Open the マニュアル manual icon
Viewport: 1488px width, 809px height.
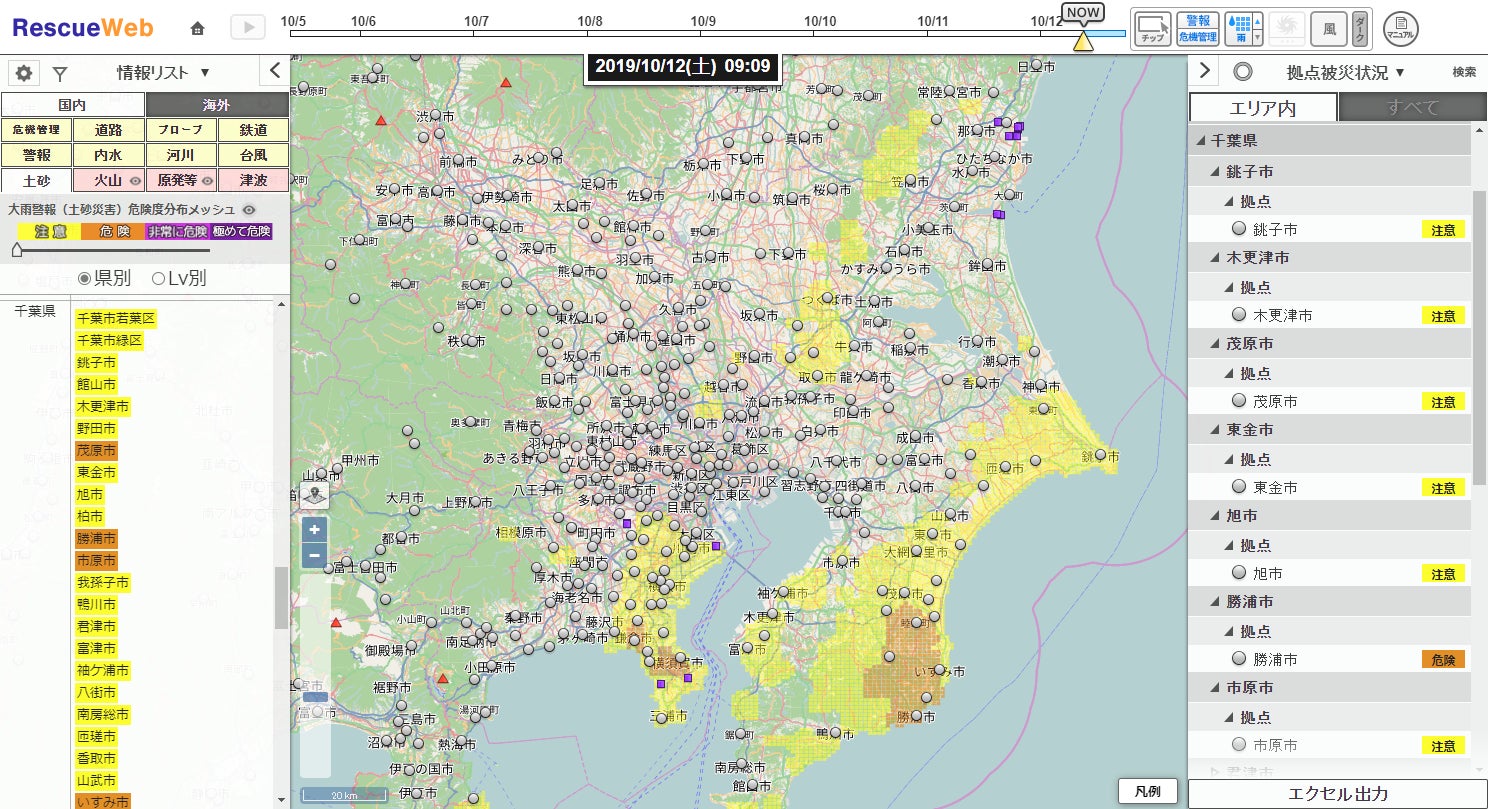point(1400,28)
